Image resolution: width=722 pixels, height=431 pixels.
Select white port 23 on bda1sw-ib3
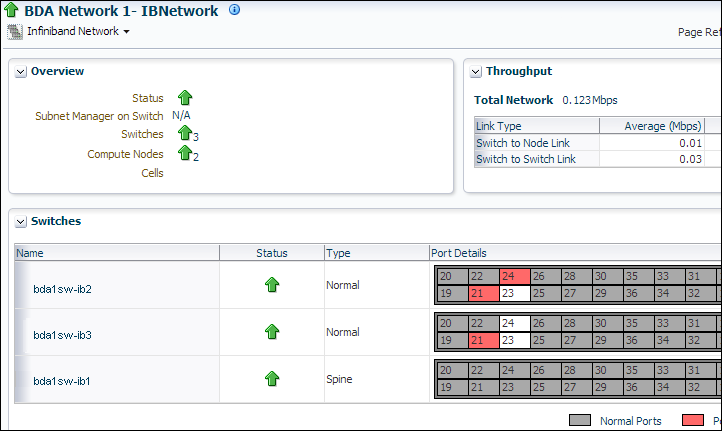click(515, 340)
